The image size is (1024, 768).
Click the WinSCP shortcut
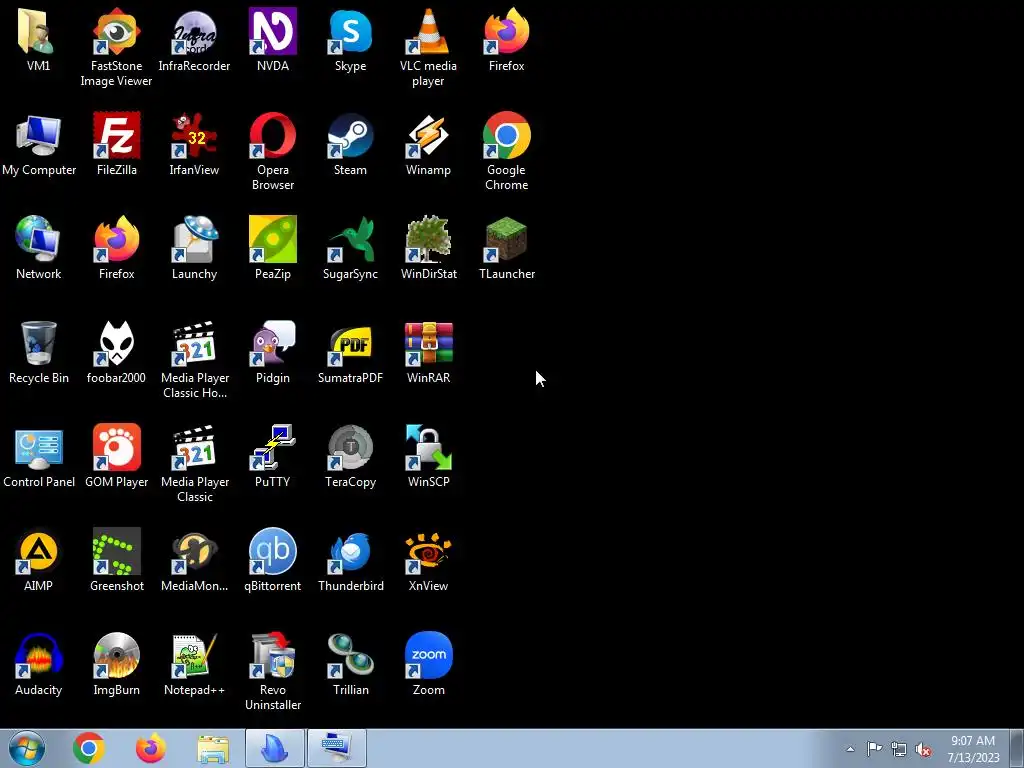[x=428, y=447]
